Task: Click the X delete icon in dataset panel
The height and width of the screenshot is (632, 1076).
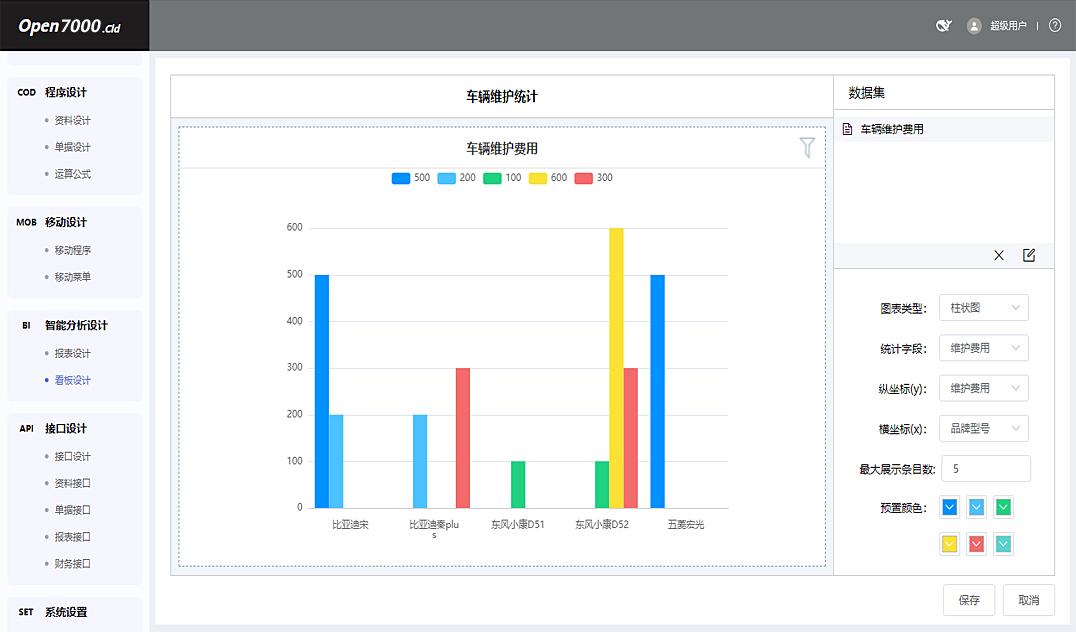Action: coord(999,255)
